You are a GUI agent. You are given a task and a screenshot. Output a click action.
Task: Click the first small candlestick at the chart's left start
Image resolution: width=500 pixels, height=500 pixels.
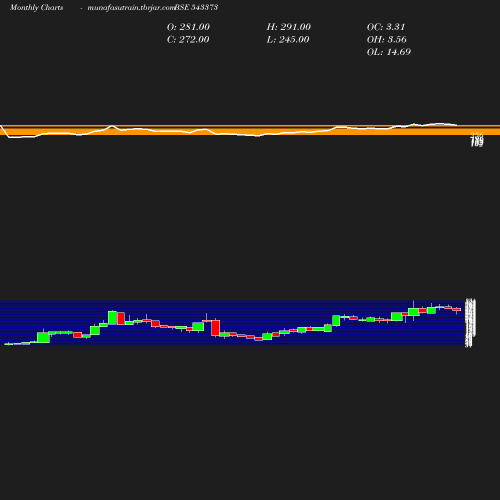point(8,344)
